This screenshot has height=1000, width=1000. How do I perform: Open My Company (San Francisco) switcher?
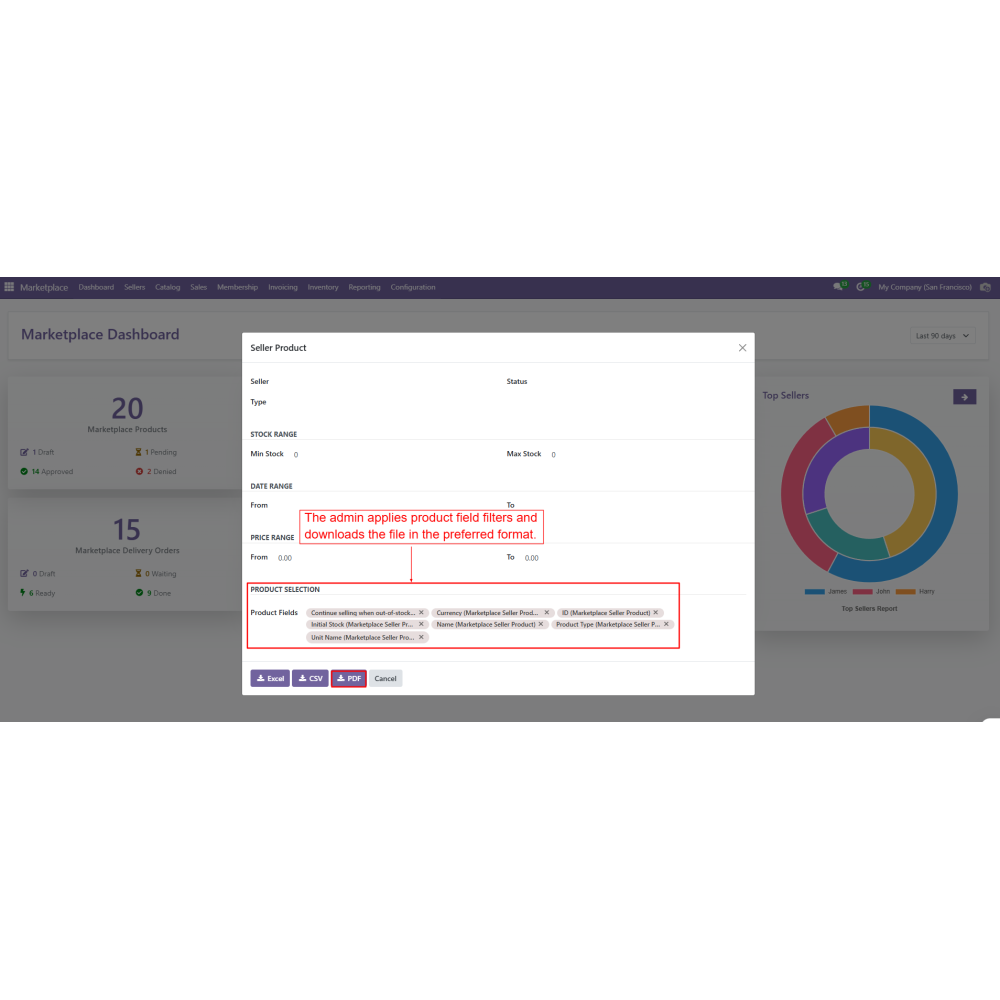coord(924,287)
